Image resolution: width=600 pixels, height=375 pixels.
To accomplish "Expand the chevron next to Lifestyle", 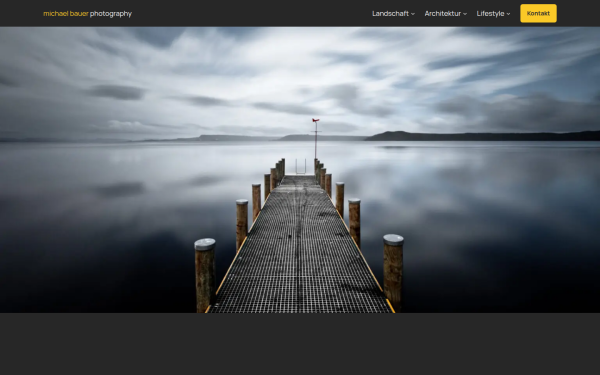I will (x=508, y=14).
